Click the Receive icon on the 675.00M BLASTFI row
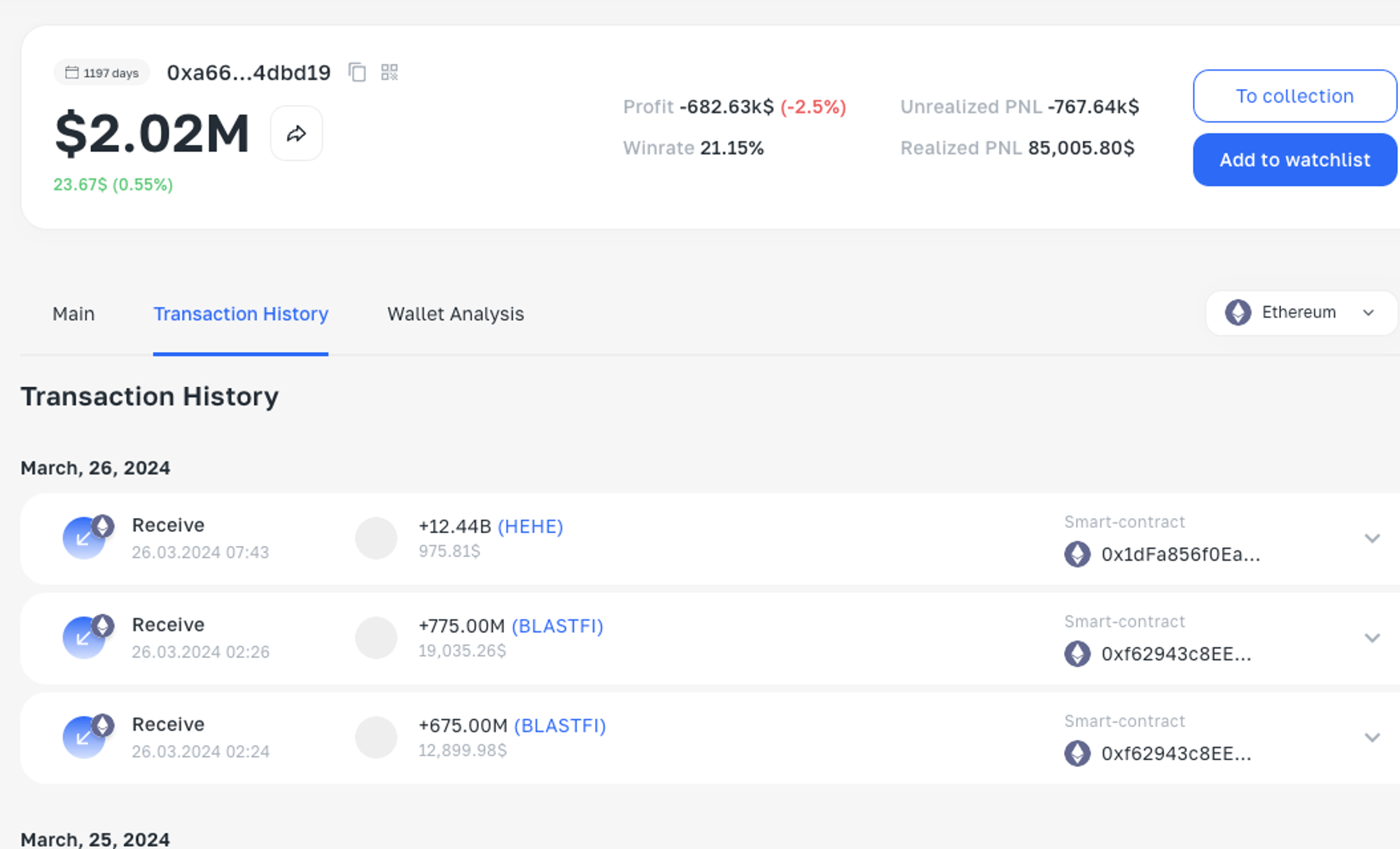Image resolution: width=1400 pixels, height=849 pixels. coord(85,737)
